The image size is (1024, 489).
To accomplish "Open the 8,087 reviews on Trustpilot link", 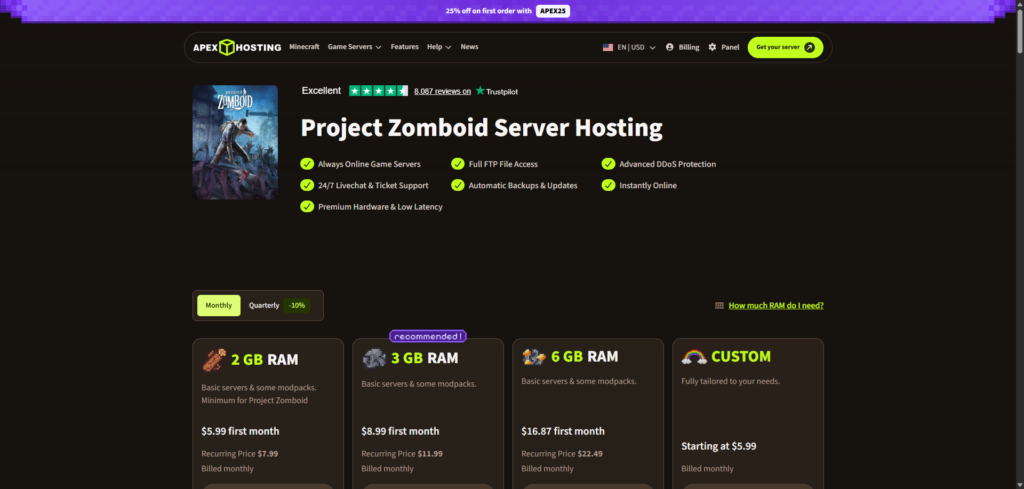I will (442, 91).
